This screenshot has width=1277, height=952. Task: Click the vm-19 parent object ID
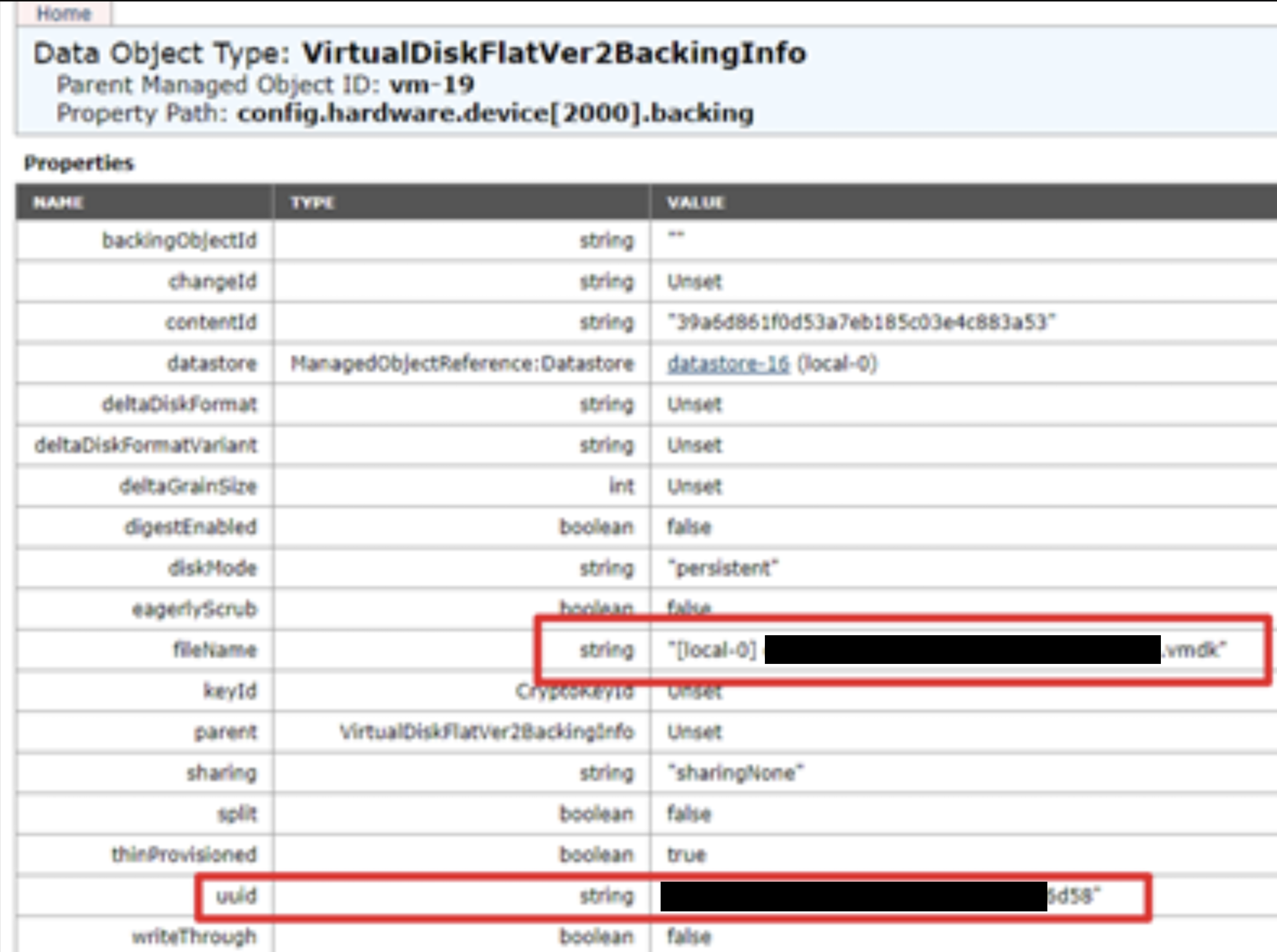[x=431, y=85]
